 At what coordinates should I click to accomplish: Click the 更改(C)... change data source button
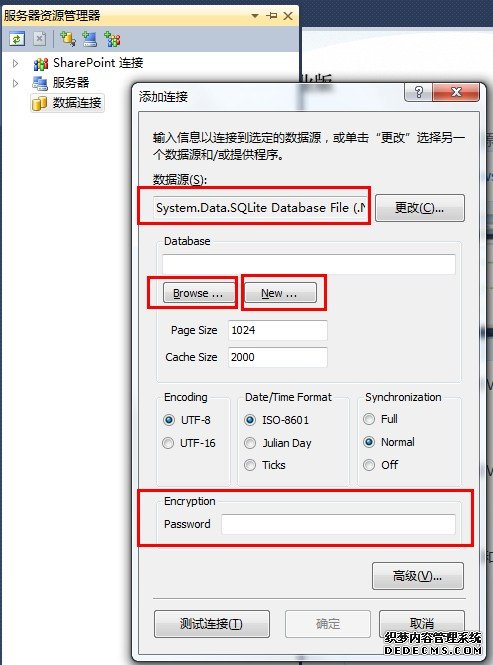click(420, 208)
